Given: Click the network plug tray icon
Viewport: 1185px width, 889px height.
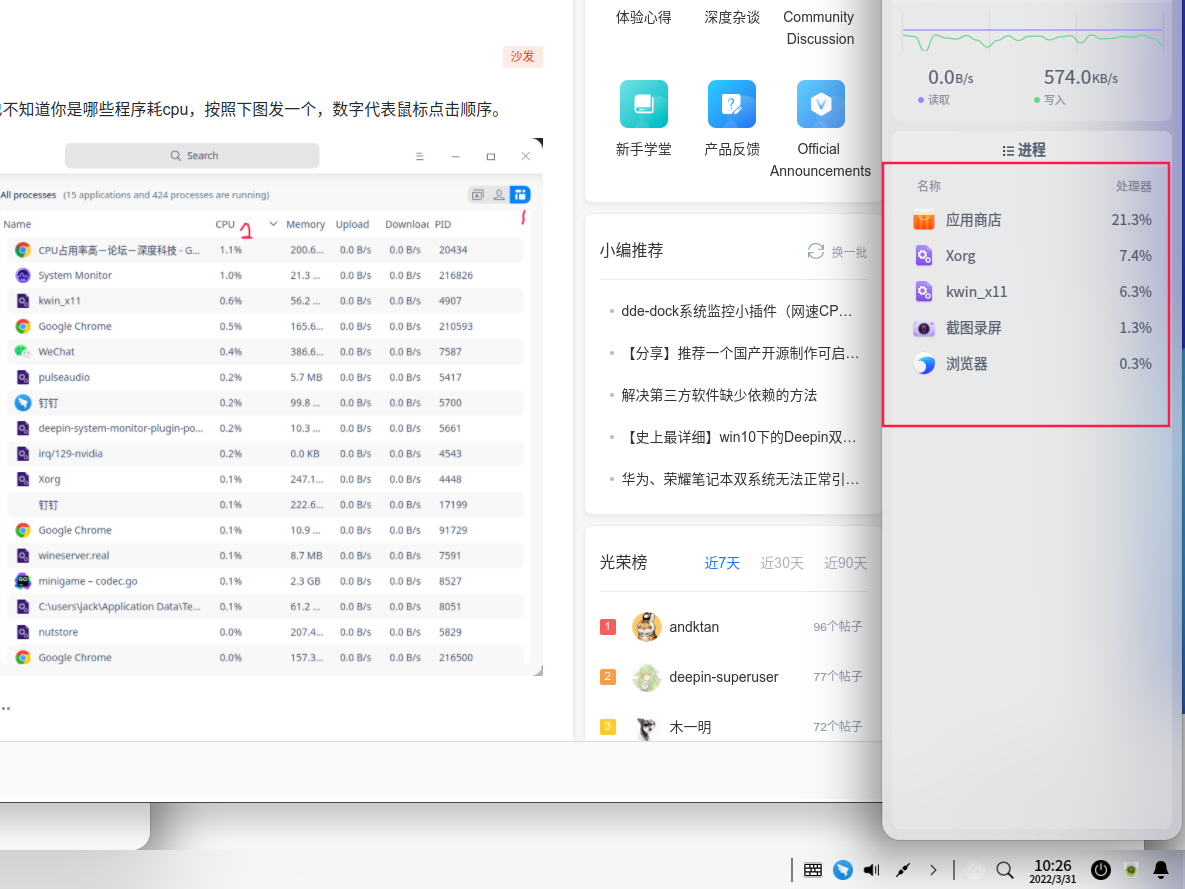Looking at the screenshot, I should tap(902, 870).
